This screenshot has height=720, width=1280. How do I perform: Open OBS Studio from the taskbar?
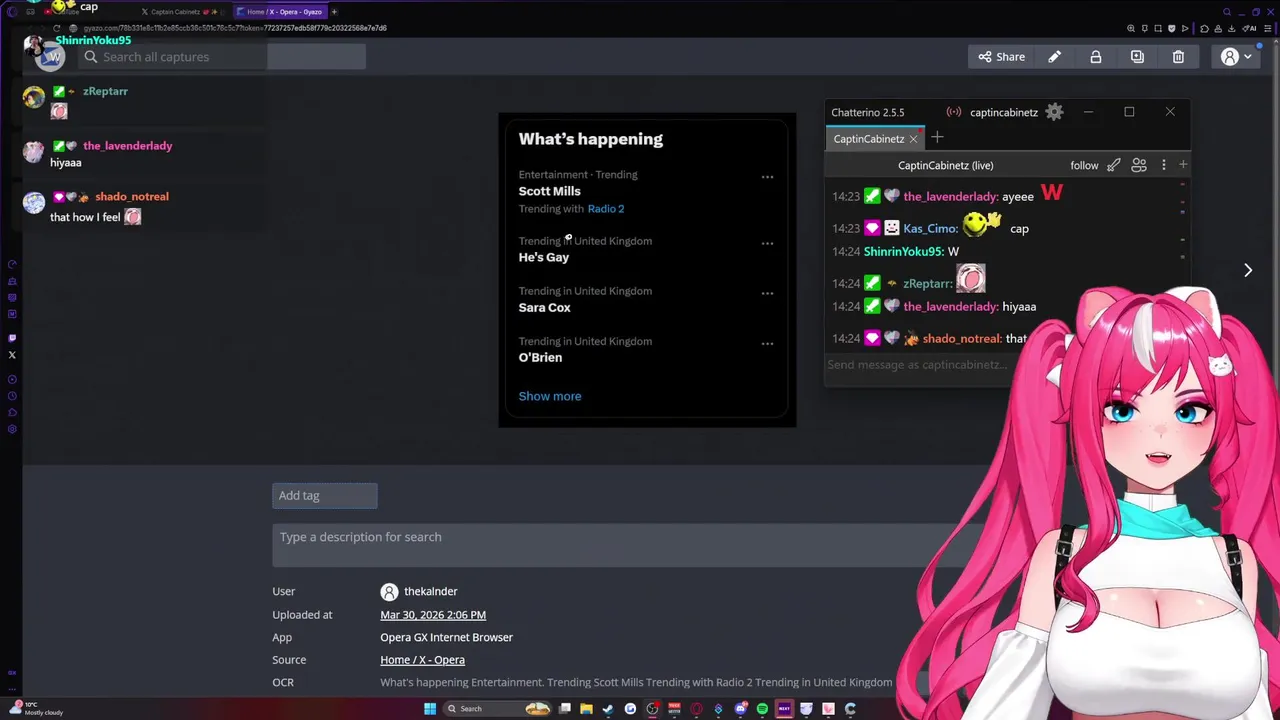pyautogui.click(x=652, y=709)
